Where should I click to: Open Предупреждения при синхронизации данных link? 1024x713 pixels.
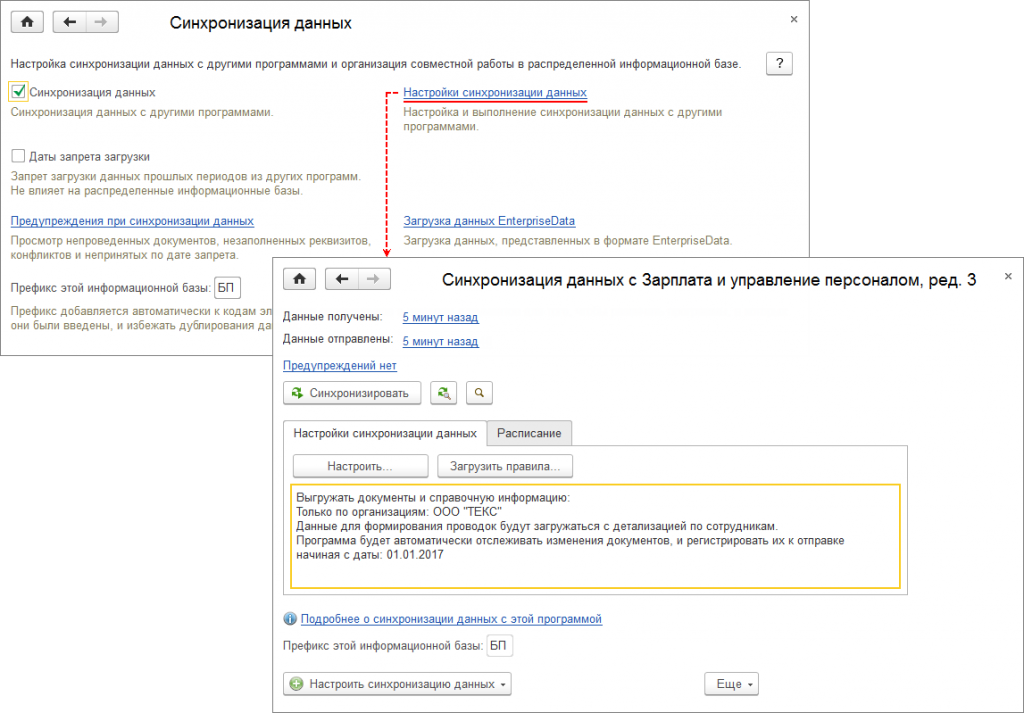pos(132,221)
